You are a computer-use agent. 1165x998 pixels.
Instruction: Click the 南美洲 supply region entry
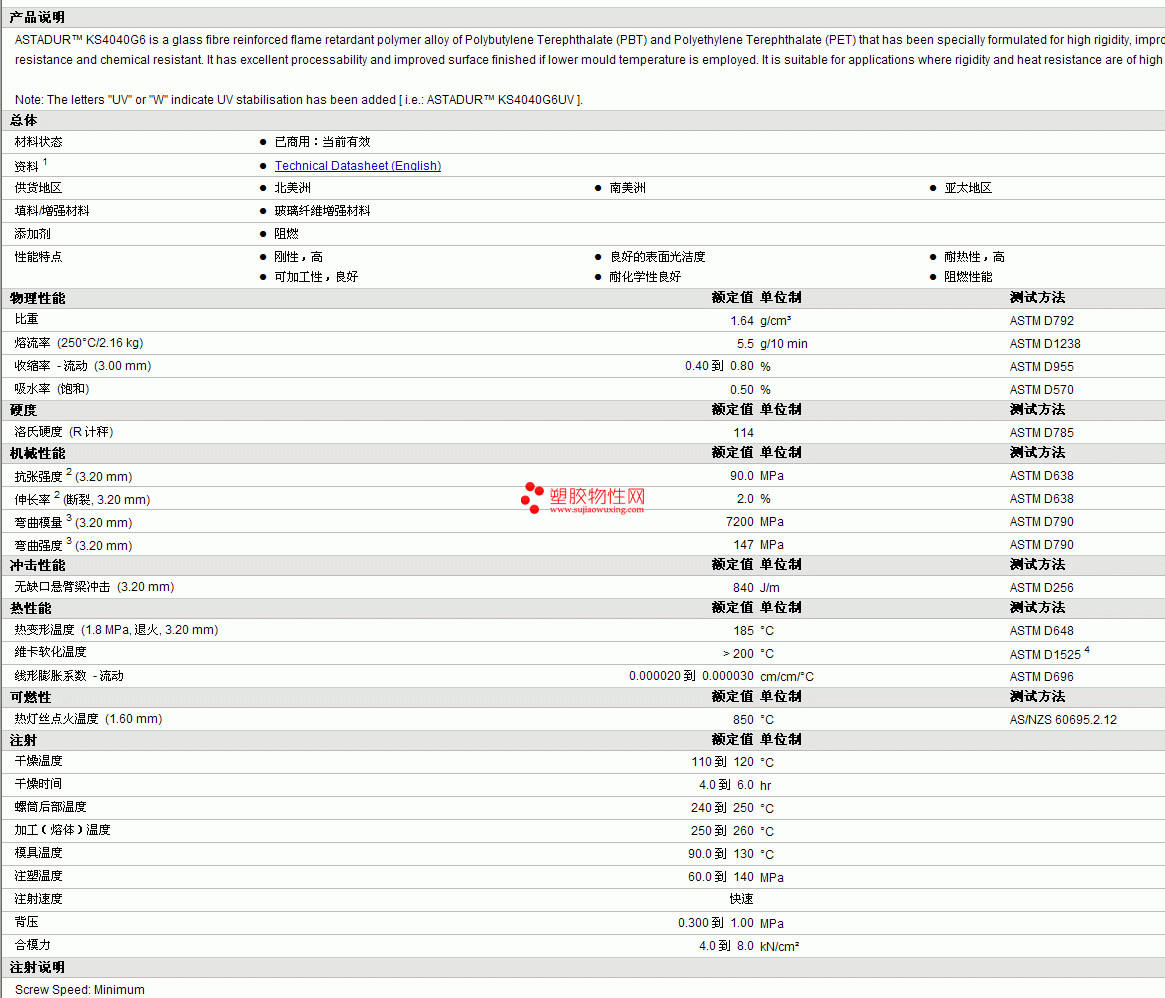[627, 188]
